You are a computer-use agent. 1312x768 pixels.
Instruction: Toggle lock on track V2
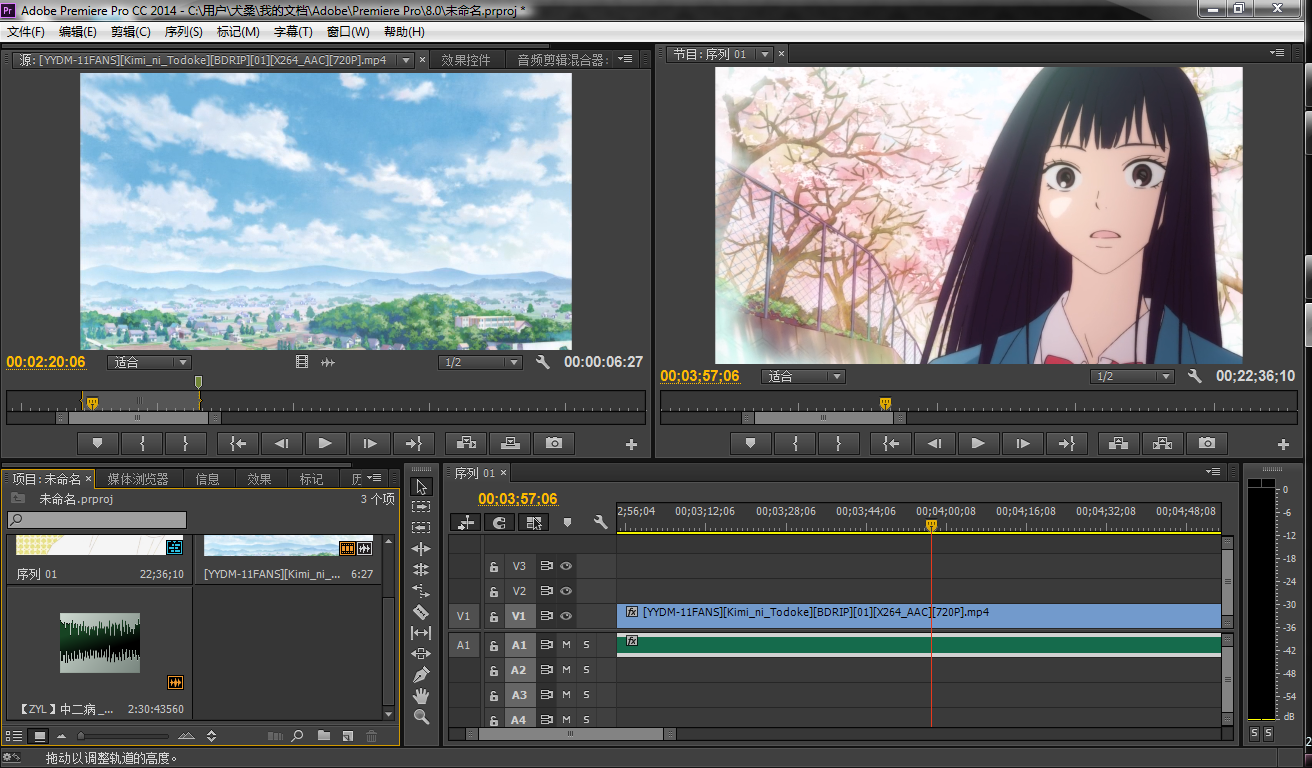[x=493, y=592]
